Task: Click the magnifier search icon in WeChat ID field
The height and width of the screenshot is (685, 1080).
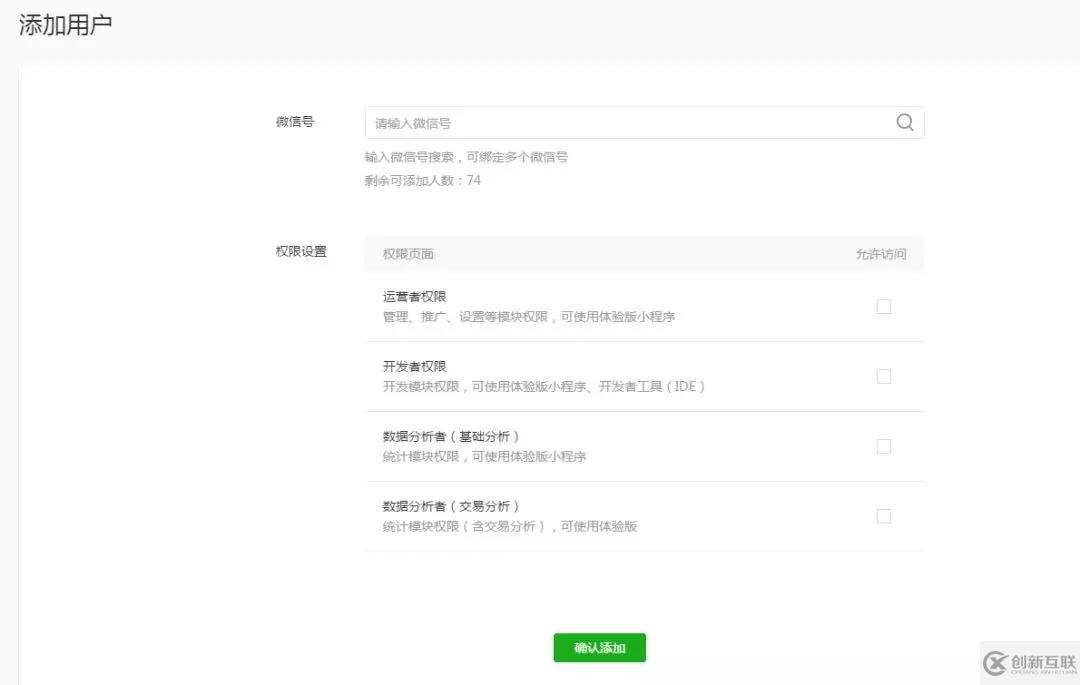Action: [905, 122]
